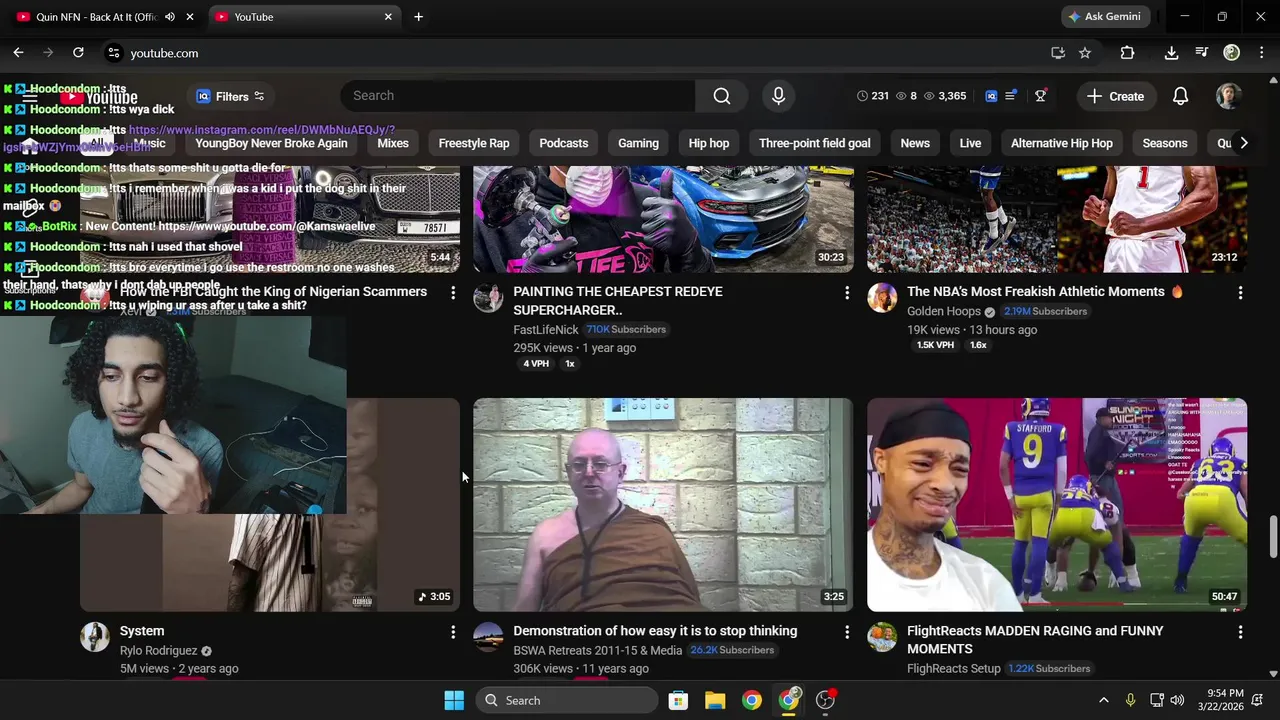Screen dimensions: 1280x720
Task: Click the Create button
Action: click(x=1116, y=96)
